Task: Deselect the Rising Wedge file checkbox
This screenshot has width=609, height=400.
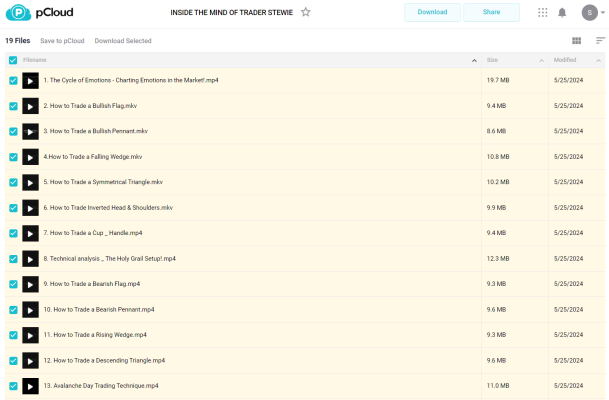Action: pos(13,335)
